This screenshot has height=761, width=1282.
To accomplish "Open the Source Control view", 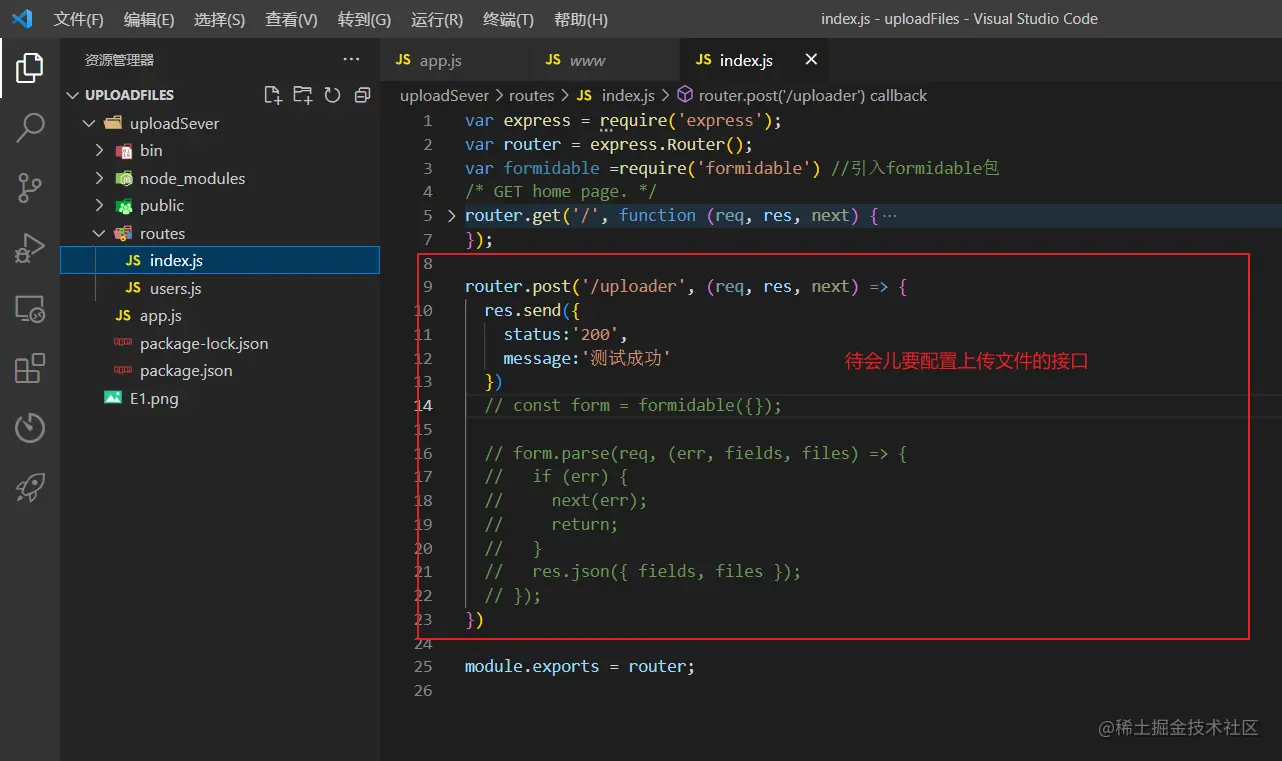I will tap(30, 187).
